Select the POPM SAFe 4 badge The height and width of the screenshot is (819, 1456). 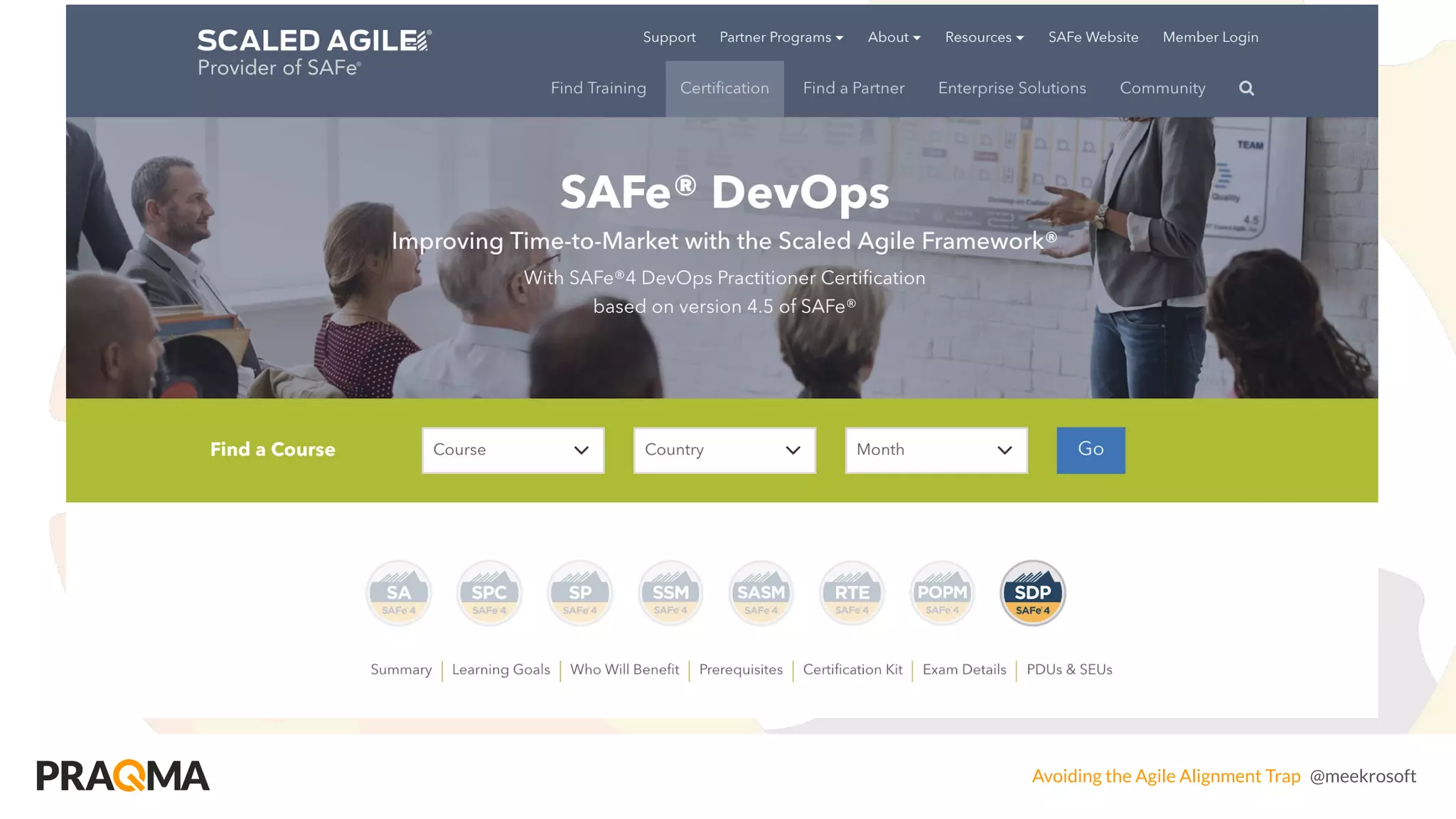pyautogui.click(x=942, y=593)
